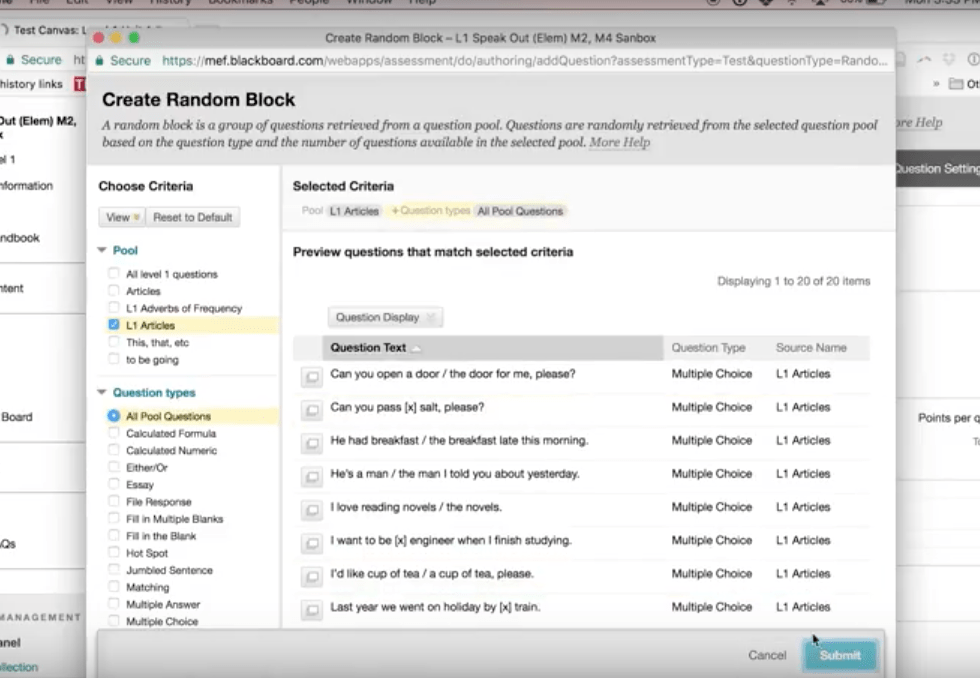Select the All Pool Questions radio button
This screenshot has height=678, width=980.
tap(114, 416)
